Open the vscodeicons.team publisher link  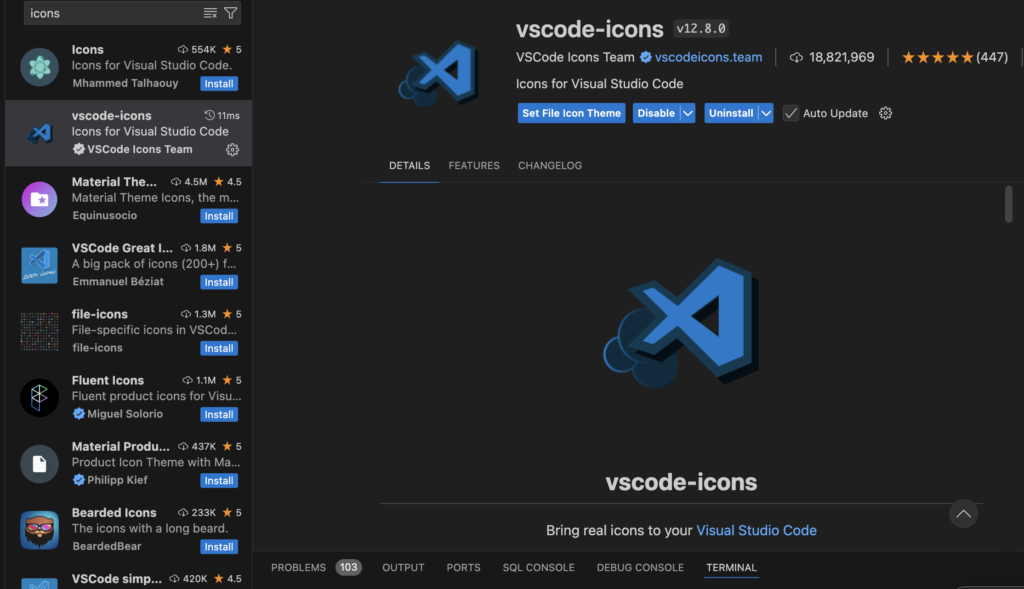point(708,57)
